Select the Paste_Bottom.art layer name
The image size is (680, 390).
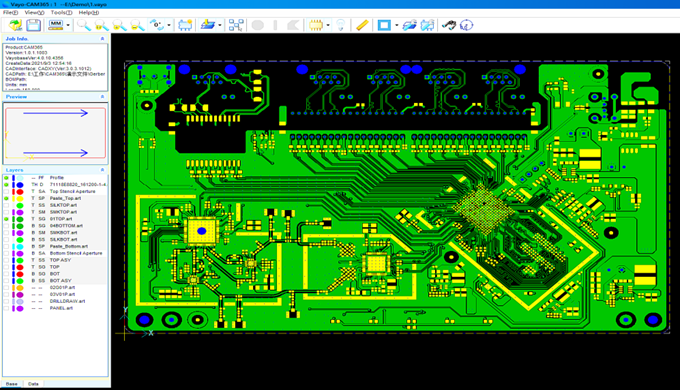[x=69, y=246]
